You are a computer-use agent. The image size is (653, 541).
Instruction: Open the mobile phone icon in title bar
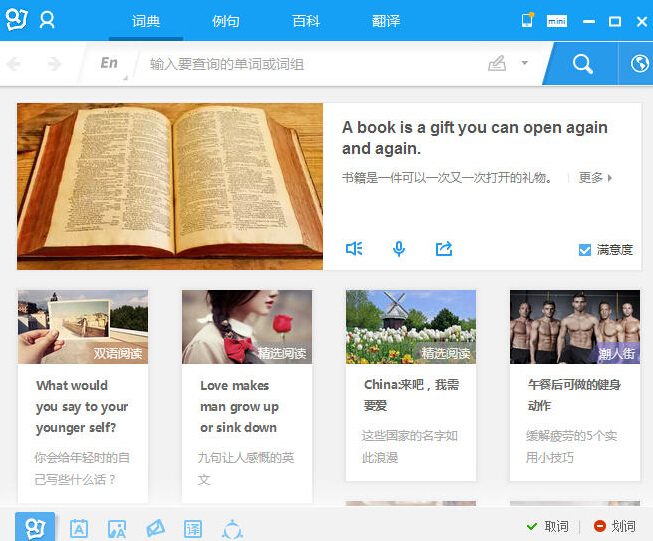pos(527,20)
